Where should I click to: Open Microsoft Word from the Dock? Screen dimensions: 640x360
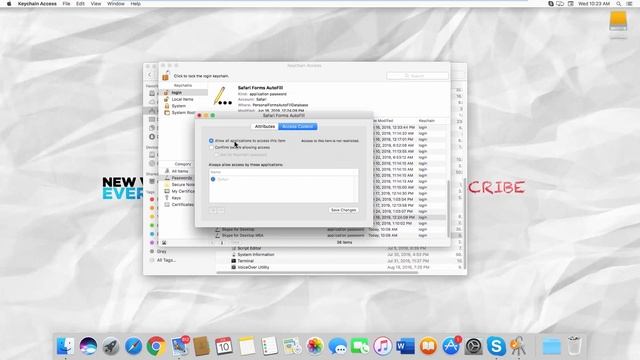[405, 346]
